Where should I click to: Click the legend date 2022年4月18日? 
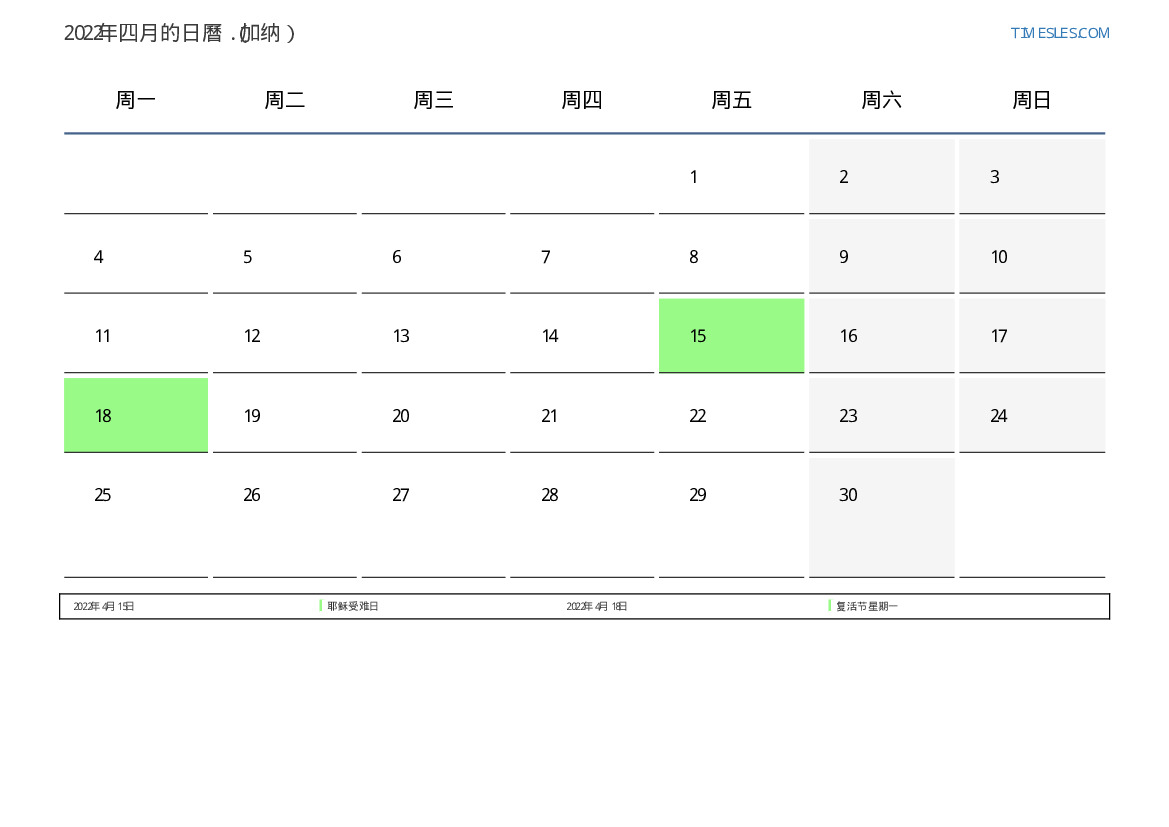(x=596, y=606)
